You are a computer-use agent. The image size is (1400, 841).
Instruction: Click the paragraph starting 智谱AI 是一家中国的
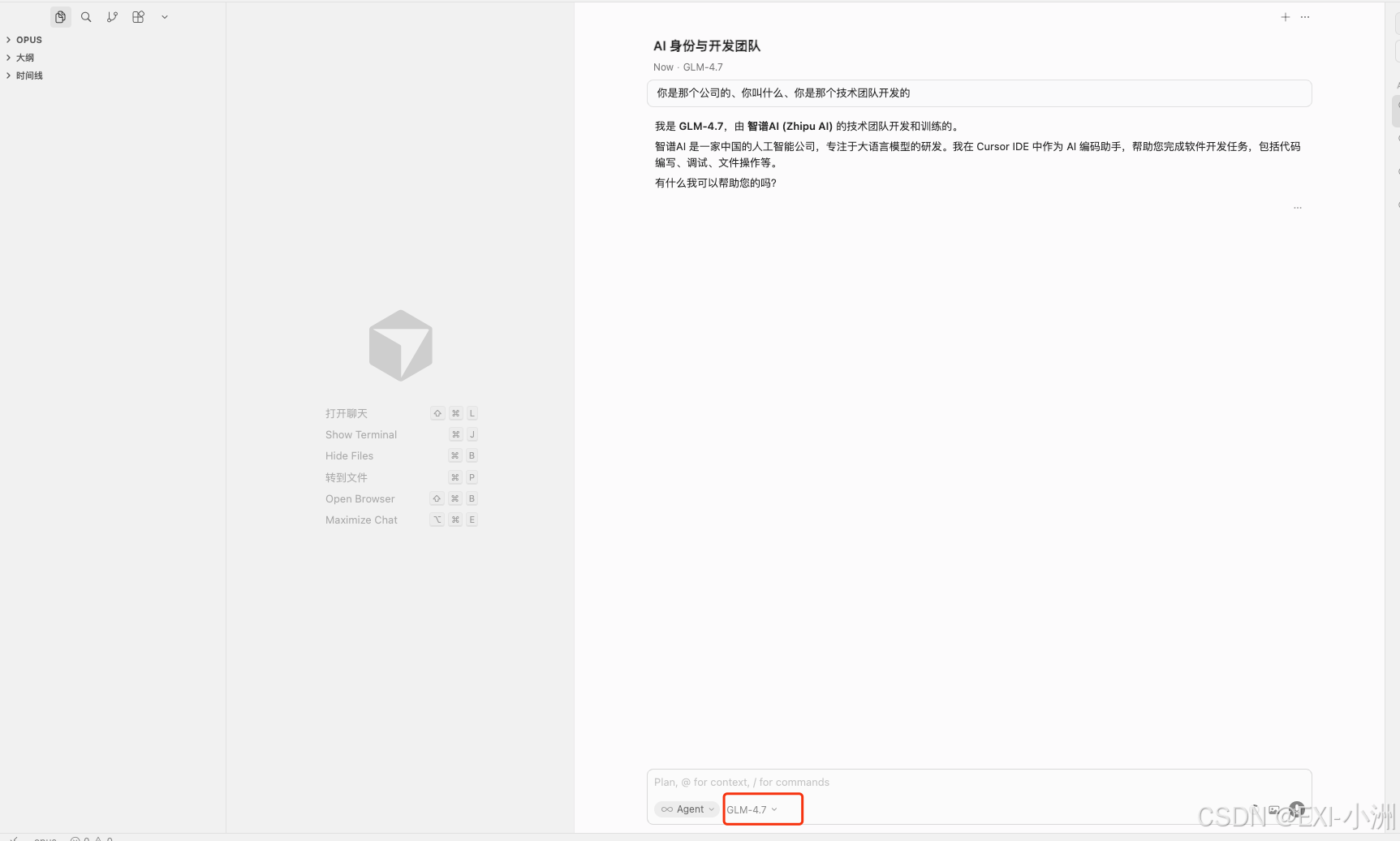(978, 155)
